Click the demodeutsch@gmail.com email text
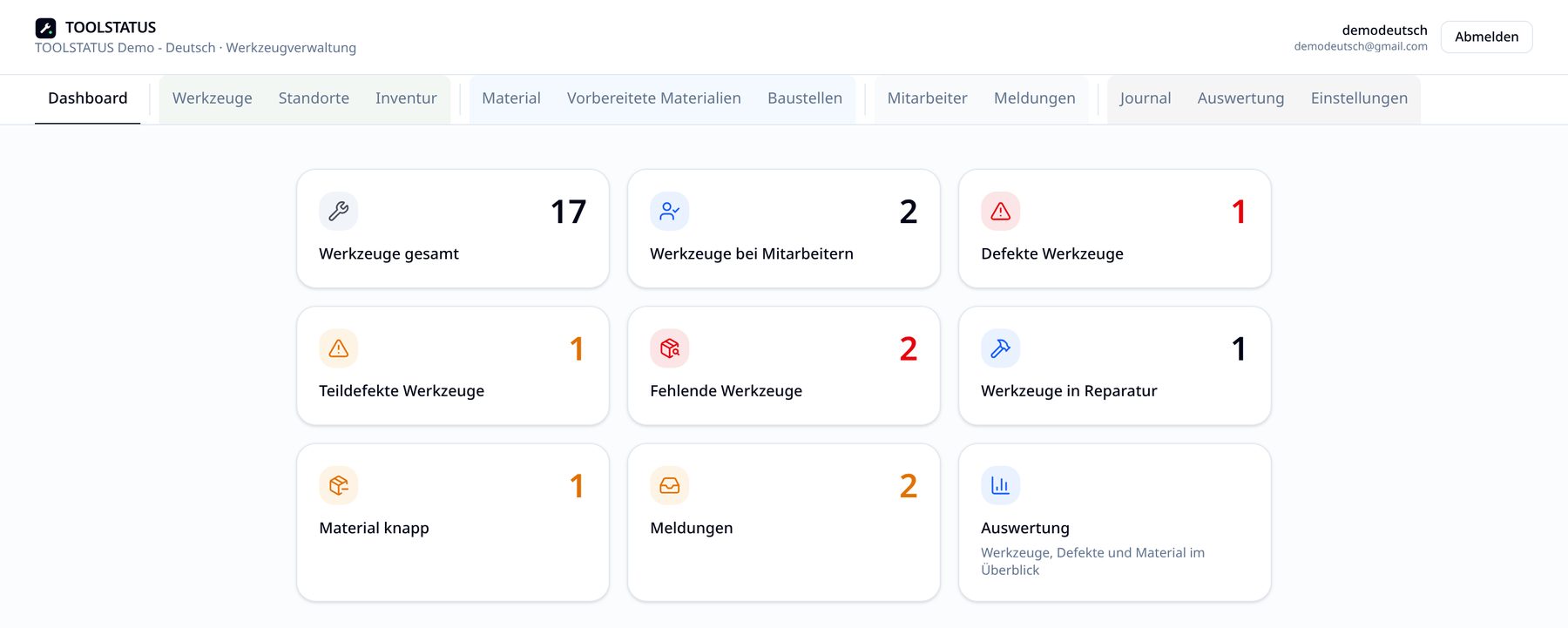1568x628 pixels. pos(1361,46)
